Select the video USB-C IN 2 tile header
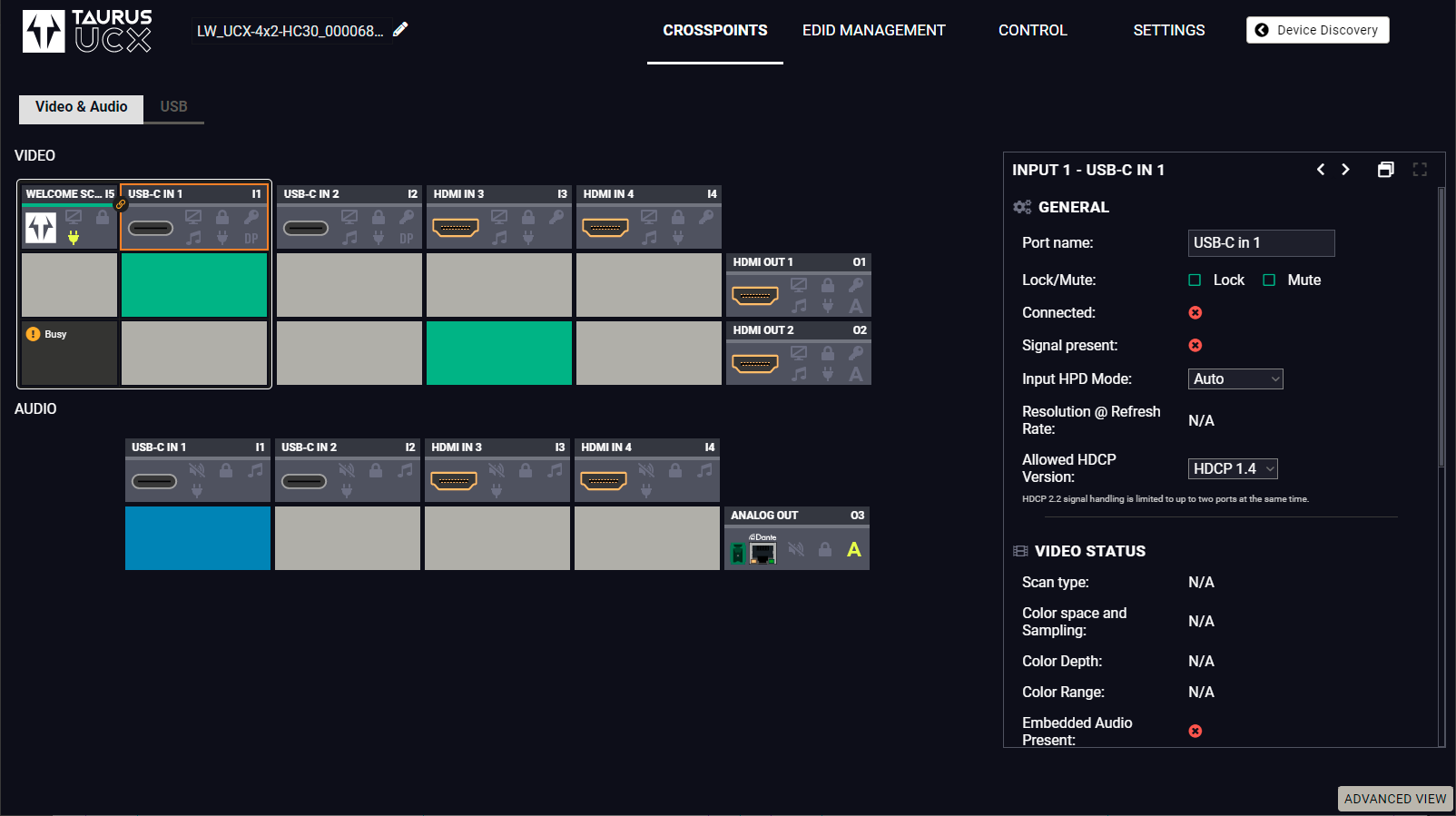The width and height of the screenshot is (1456, 816). pos(349,194)
